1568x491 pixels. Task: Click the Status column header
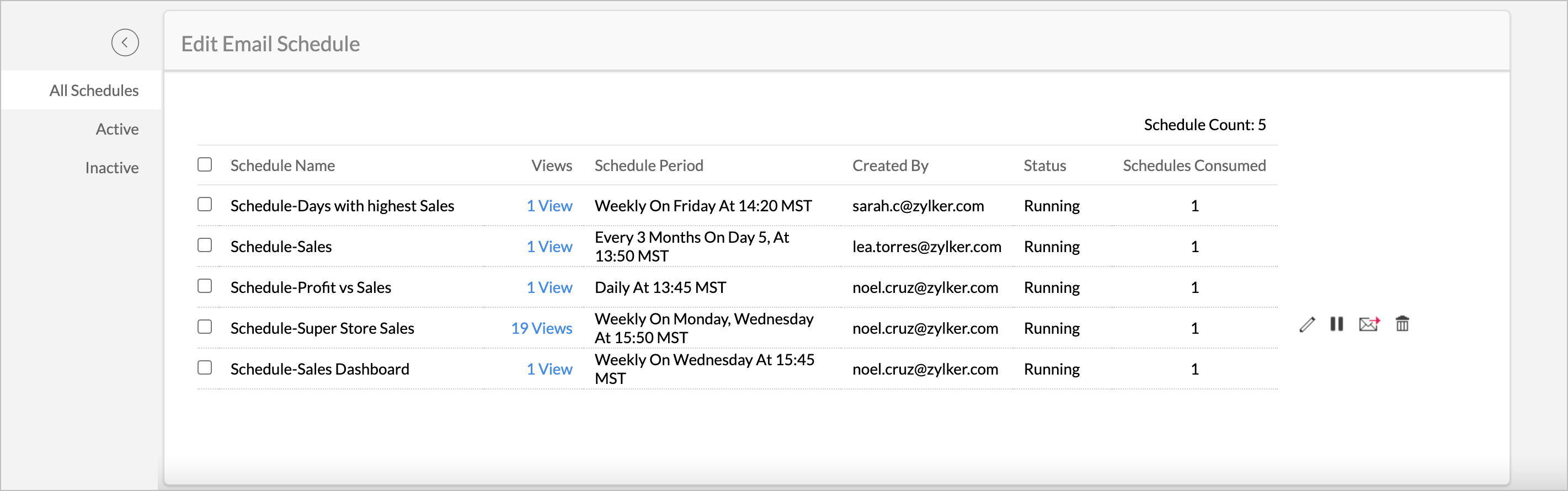pos(1044,166)
